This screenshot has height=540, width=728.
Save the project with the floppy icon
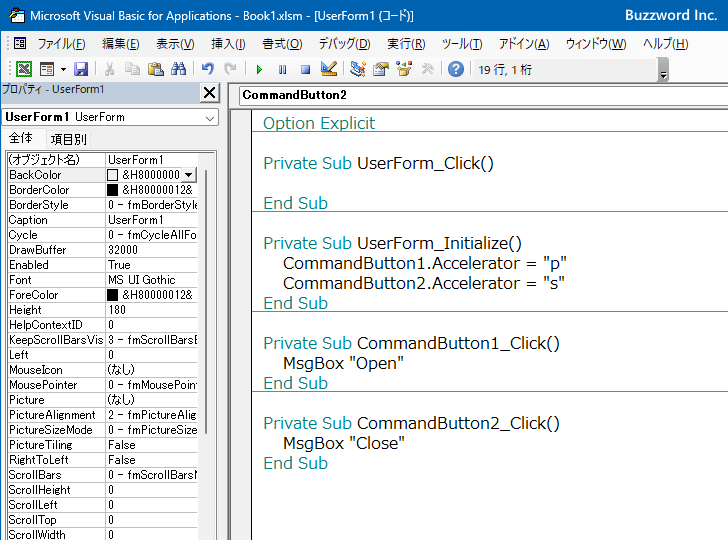tap(81, 69)
